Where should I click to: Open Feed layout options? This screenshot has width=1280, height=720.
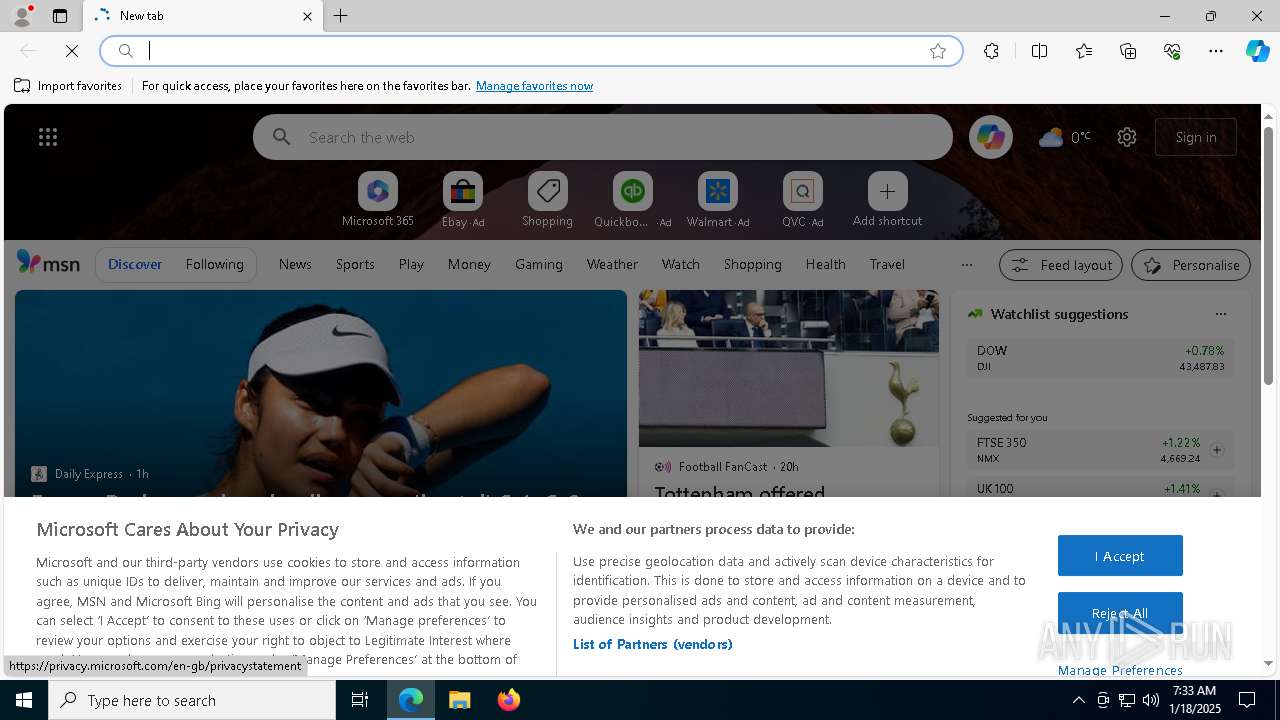coord(1061,265)
